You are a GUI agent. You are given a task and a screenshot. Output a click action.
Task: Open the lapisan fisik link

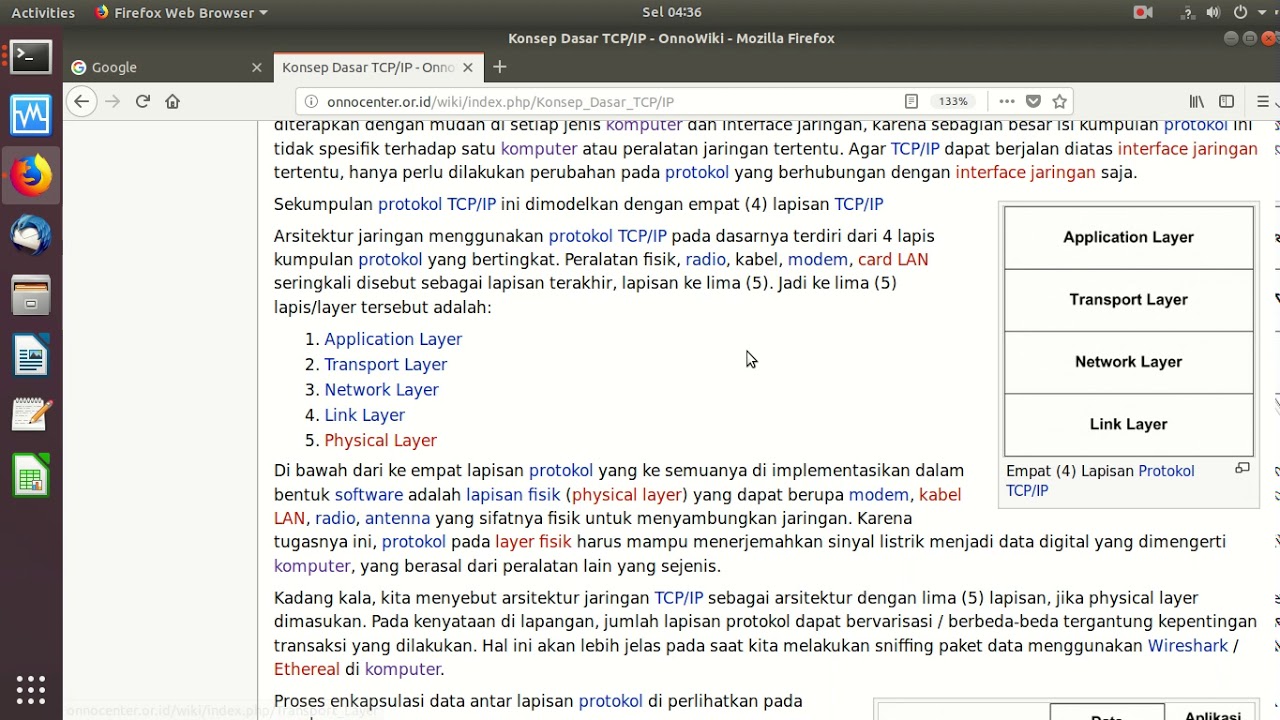513,495
